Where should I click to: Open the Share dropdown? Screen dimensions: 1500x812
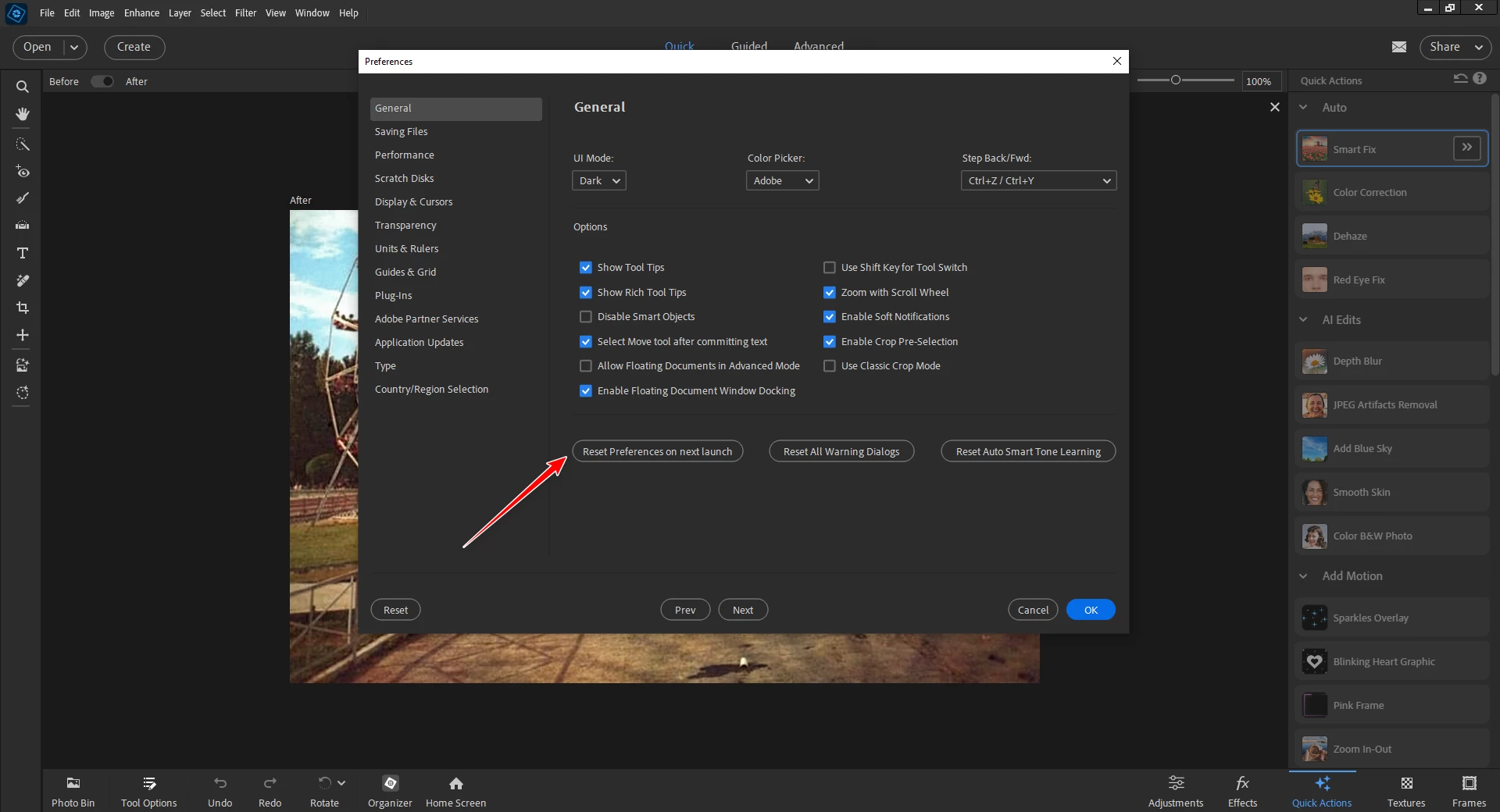point(1455,47)
